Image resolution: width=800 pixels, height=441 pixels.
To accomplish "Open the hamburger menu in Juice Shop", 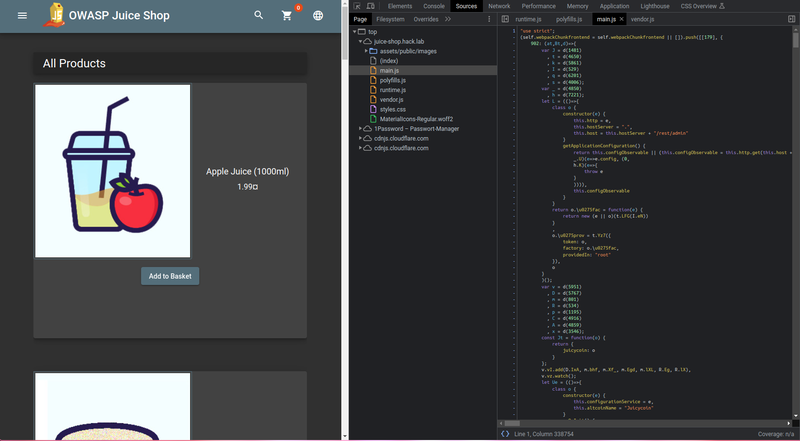I will click(22, 16).
